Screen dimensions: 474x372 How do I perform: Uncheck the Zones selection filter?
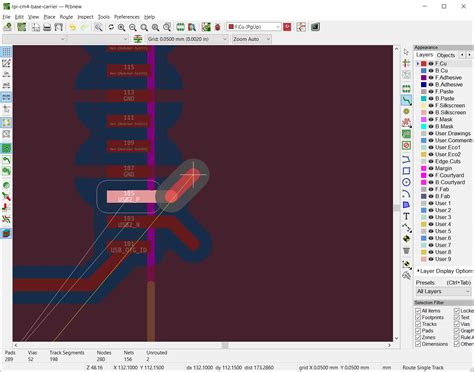click(418, 337)
